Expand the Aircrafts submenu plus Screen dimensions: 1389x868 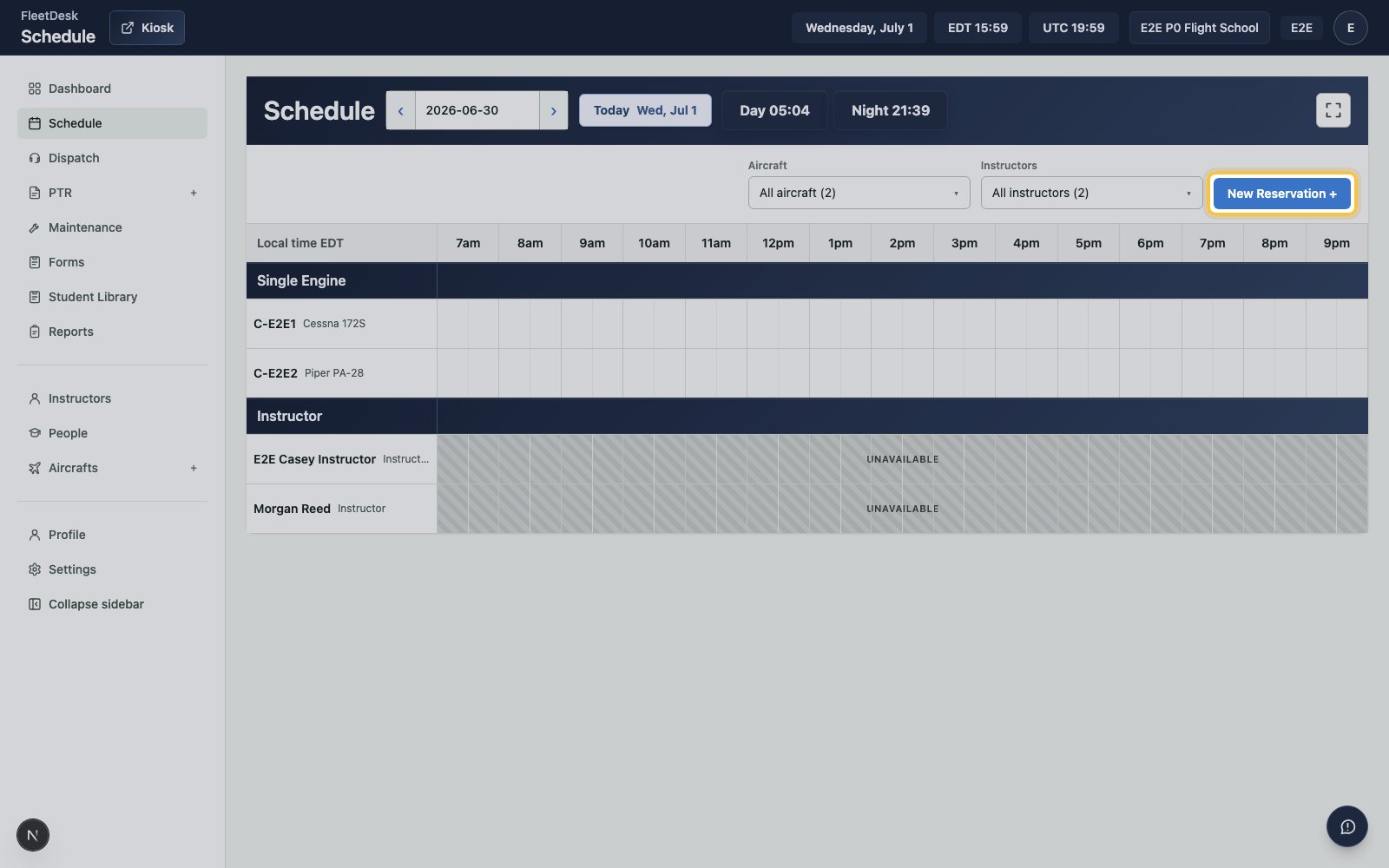click(x=194, y=468)
